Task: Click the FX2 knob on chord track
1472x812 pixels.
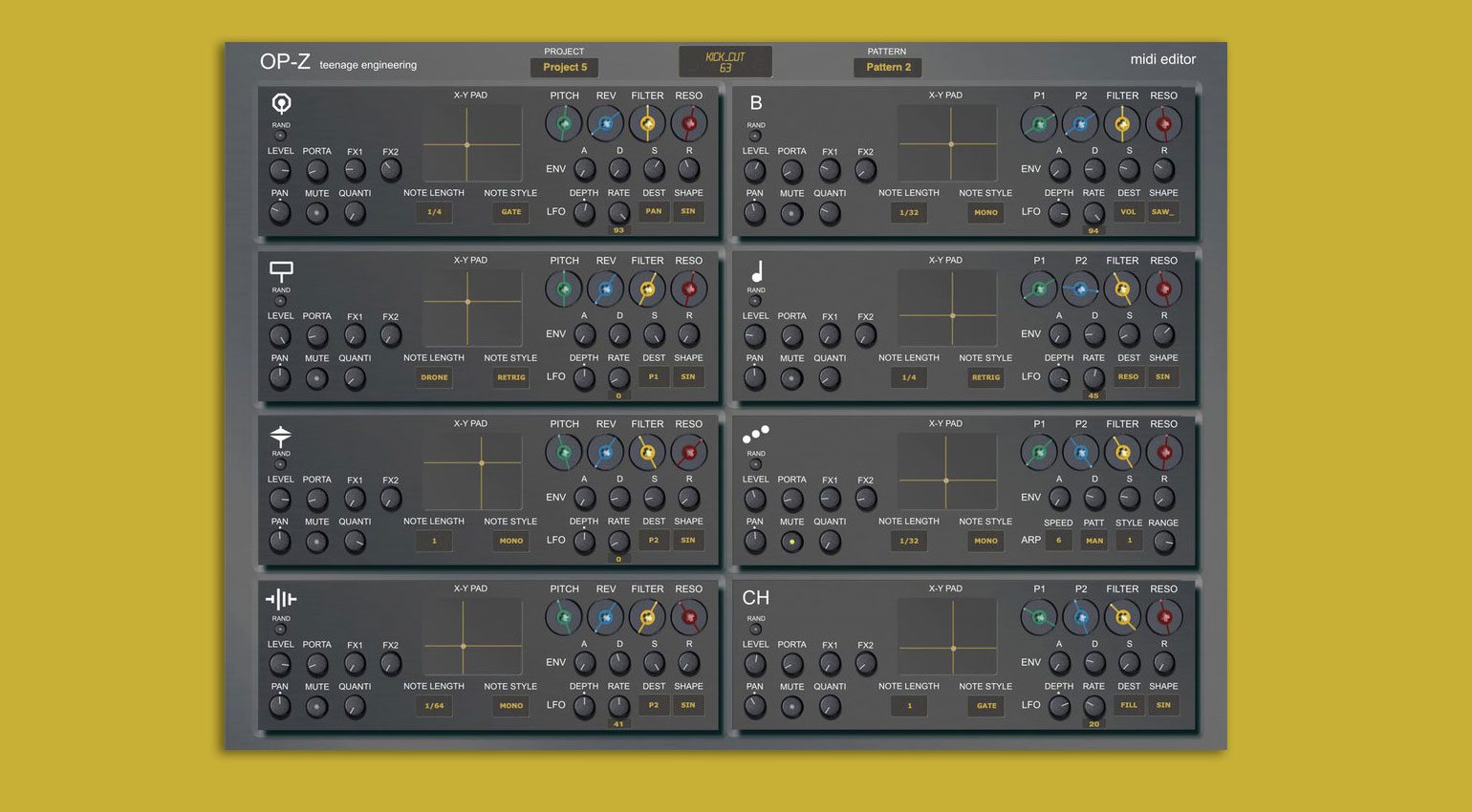Action: [x=865, y=664]
